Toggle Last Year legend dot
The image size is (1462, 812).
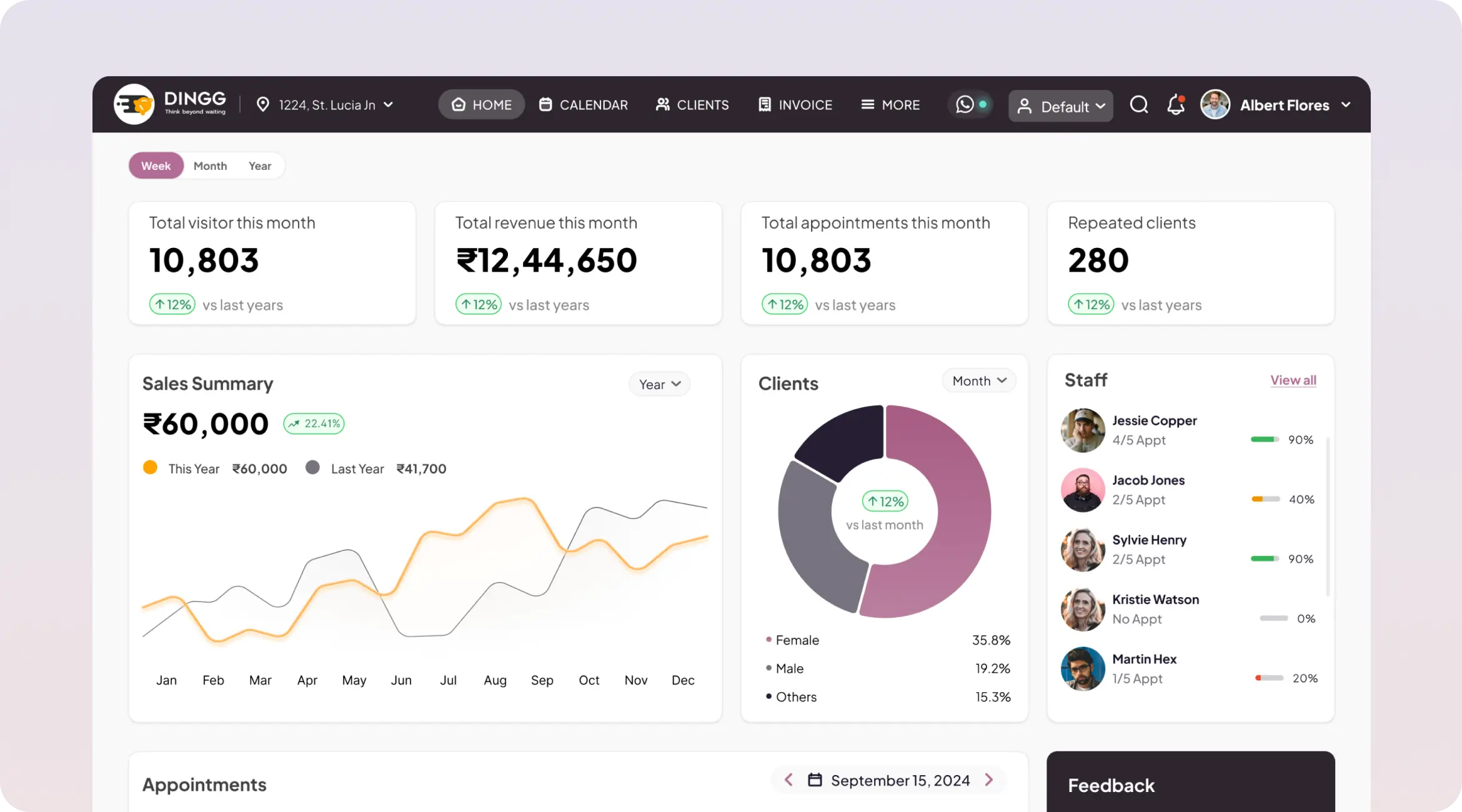(x=312, y=467)
